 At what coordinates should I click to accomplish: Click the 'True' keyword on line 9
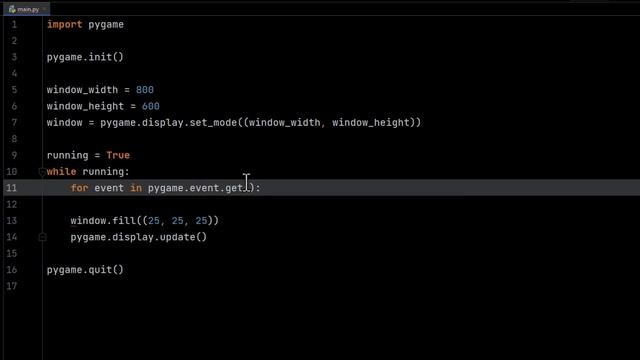tap(118, 155)
